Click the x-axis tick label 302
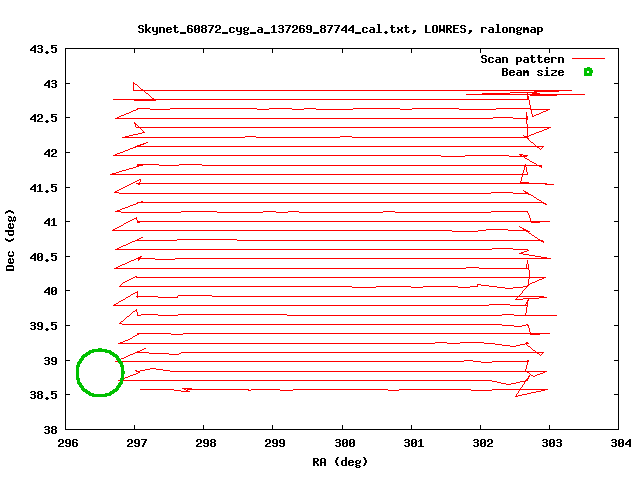This screenshot has width=640, height=480. [x=483, y=443]
